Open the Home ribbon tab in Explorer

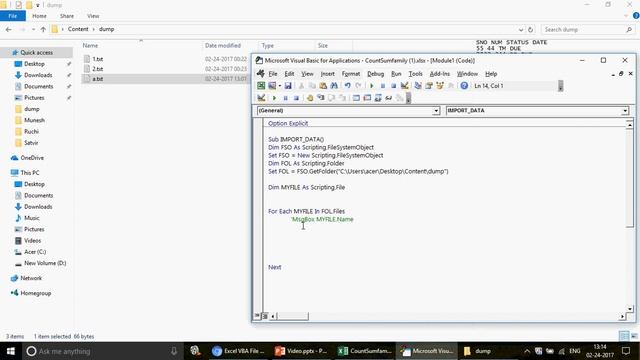coord(39,16)
